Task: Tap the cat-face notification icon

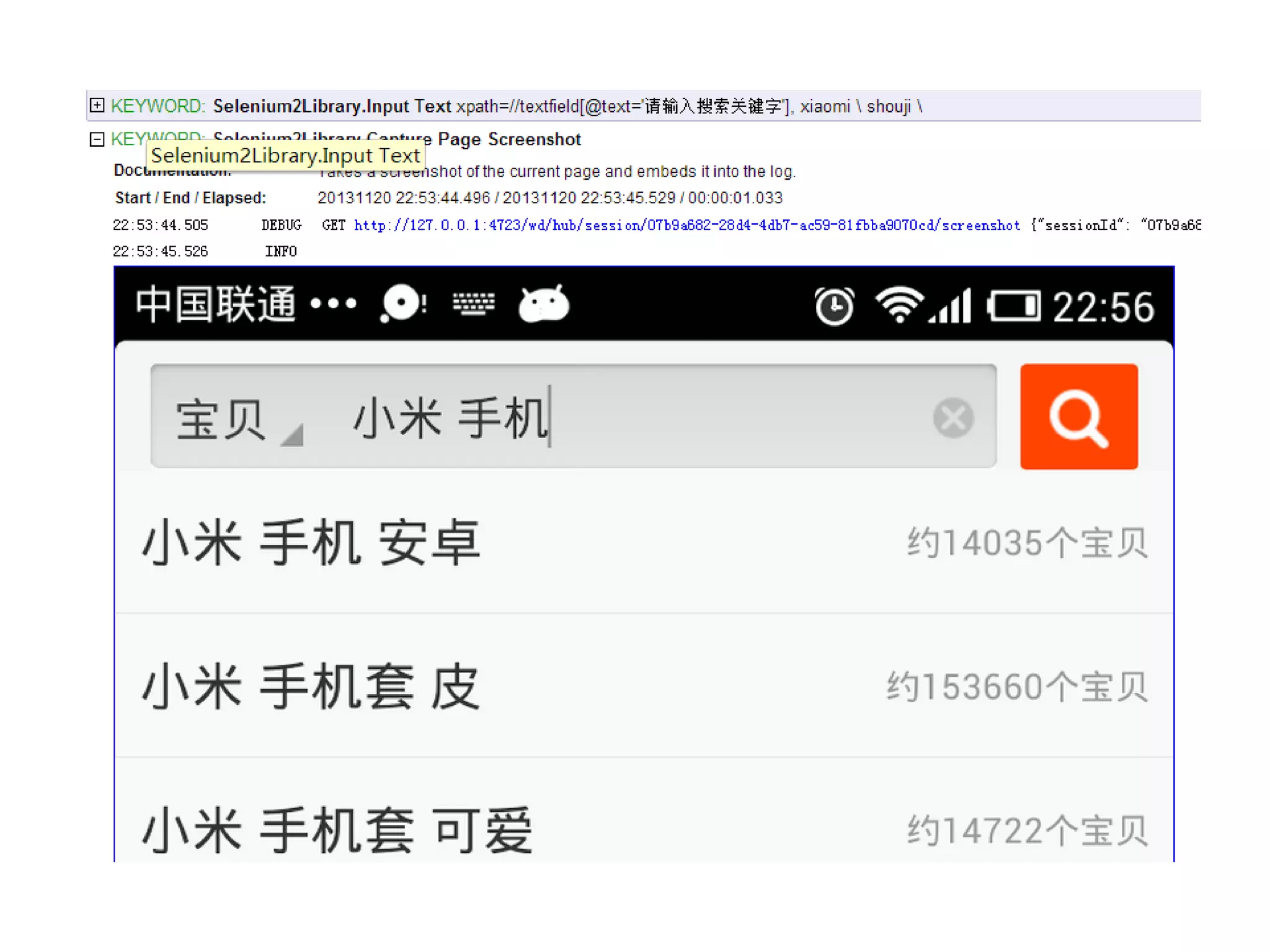Action: 543,304
